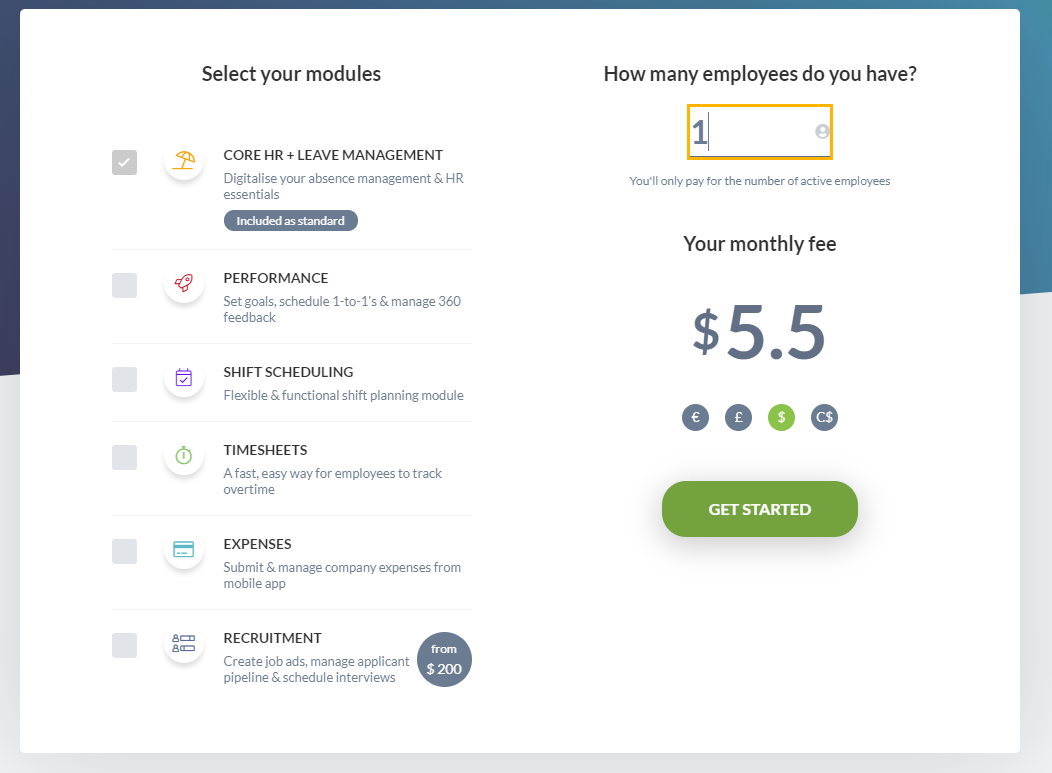The width and height of the screenshot is (1052, 773).
Task: Click the 'from $200' price badge
Action: click(444, 660)
